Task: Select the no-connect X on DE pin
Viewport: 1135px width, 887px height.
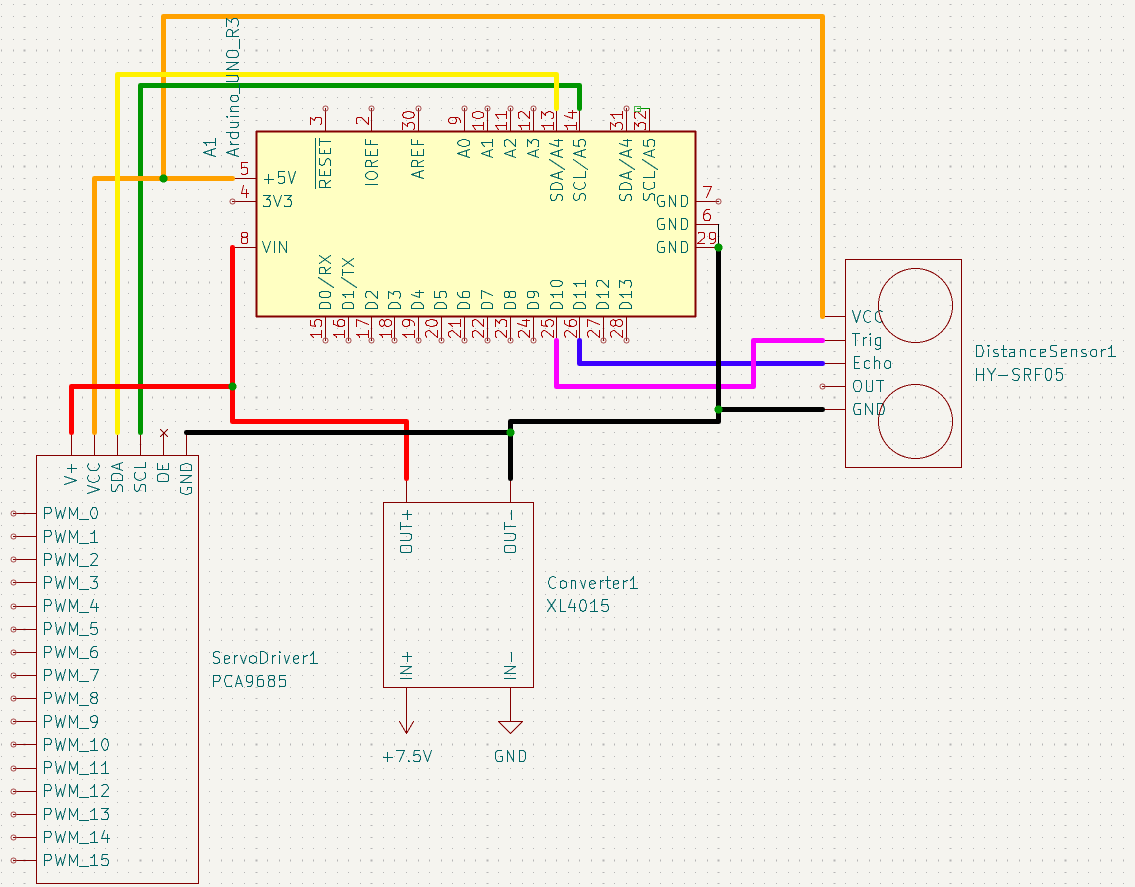Action: [164, 433]
